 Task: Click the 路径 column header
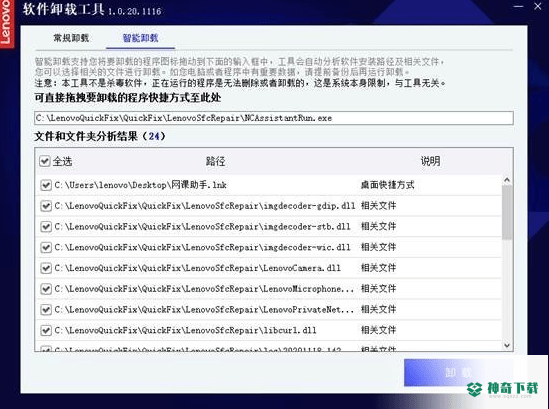click(x=215, y=161)
